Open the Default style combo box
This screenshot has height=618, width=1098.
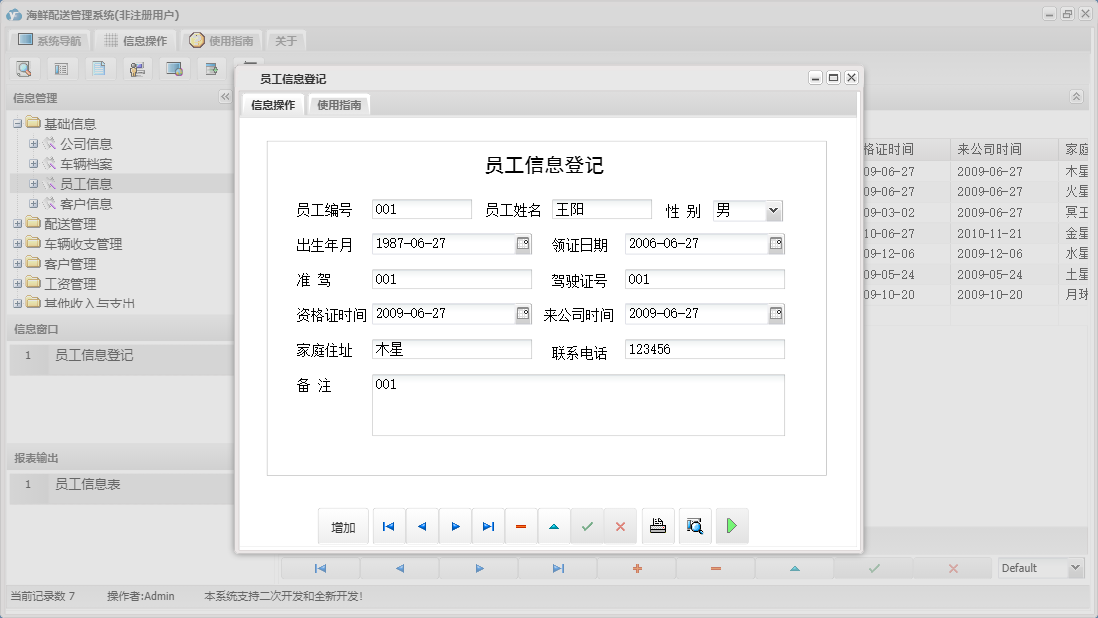coord(1077,567)
